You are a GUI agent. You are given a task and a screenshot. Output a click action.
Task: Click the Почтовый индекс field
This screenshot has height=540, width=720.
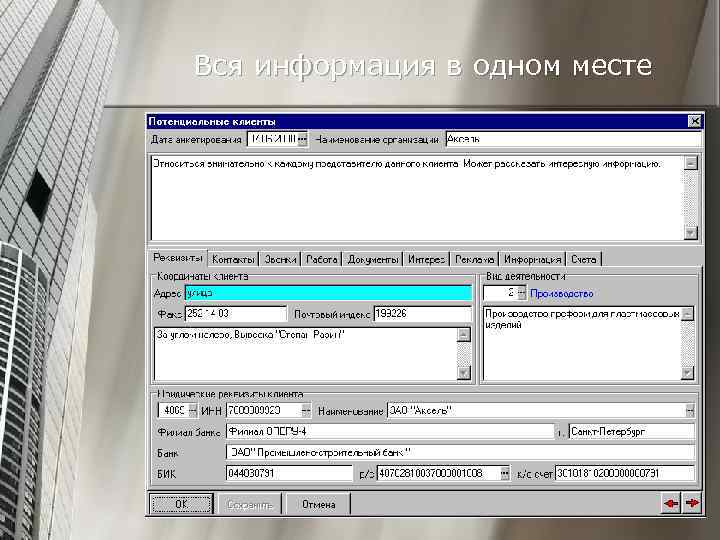[422, 314]
